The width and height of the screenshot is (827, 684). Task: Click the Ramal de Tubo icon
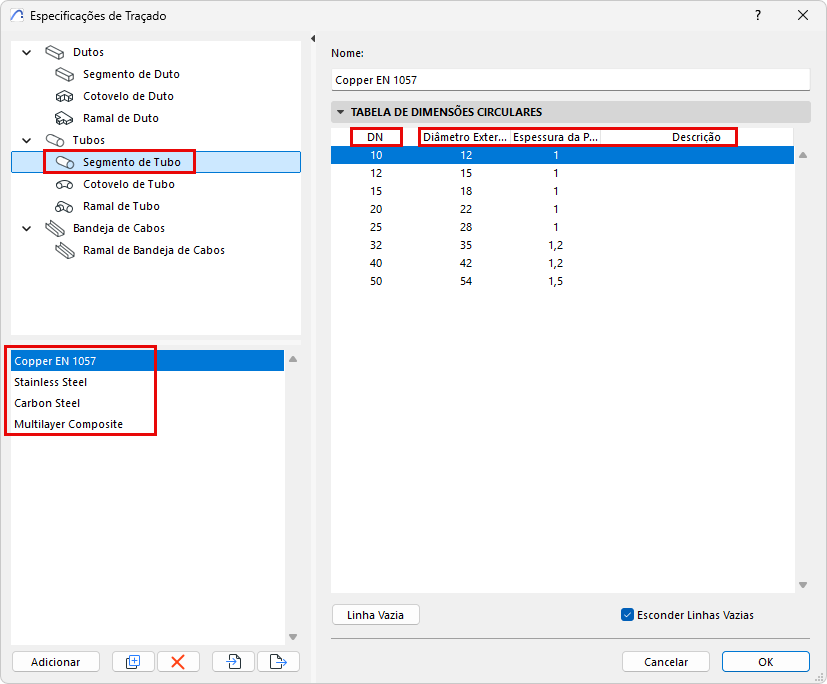[x=64, y=207]
